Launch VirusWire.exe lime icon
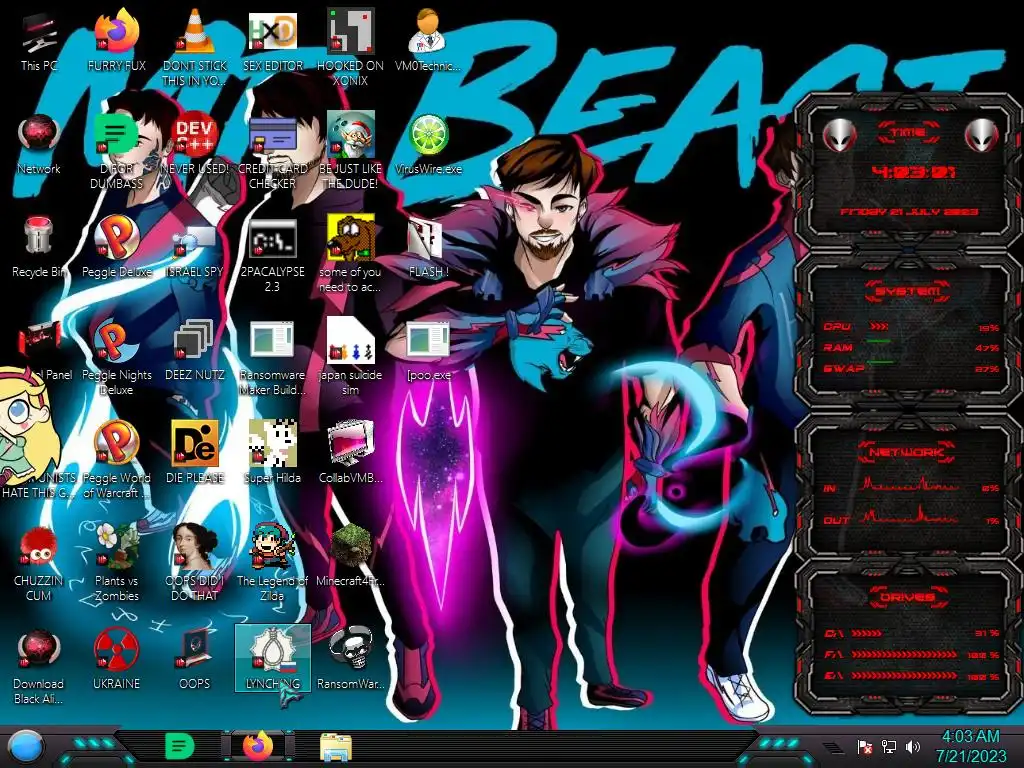Image resolution: width=1024 pixels, height=768 pixels. click(x=428, y=144)
